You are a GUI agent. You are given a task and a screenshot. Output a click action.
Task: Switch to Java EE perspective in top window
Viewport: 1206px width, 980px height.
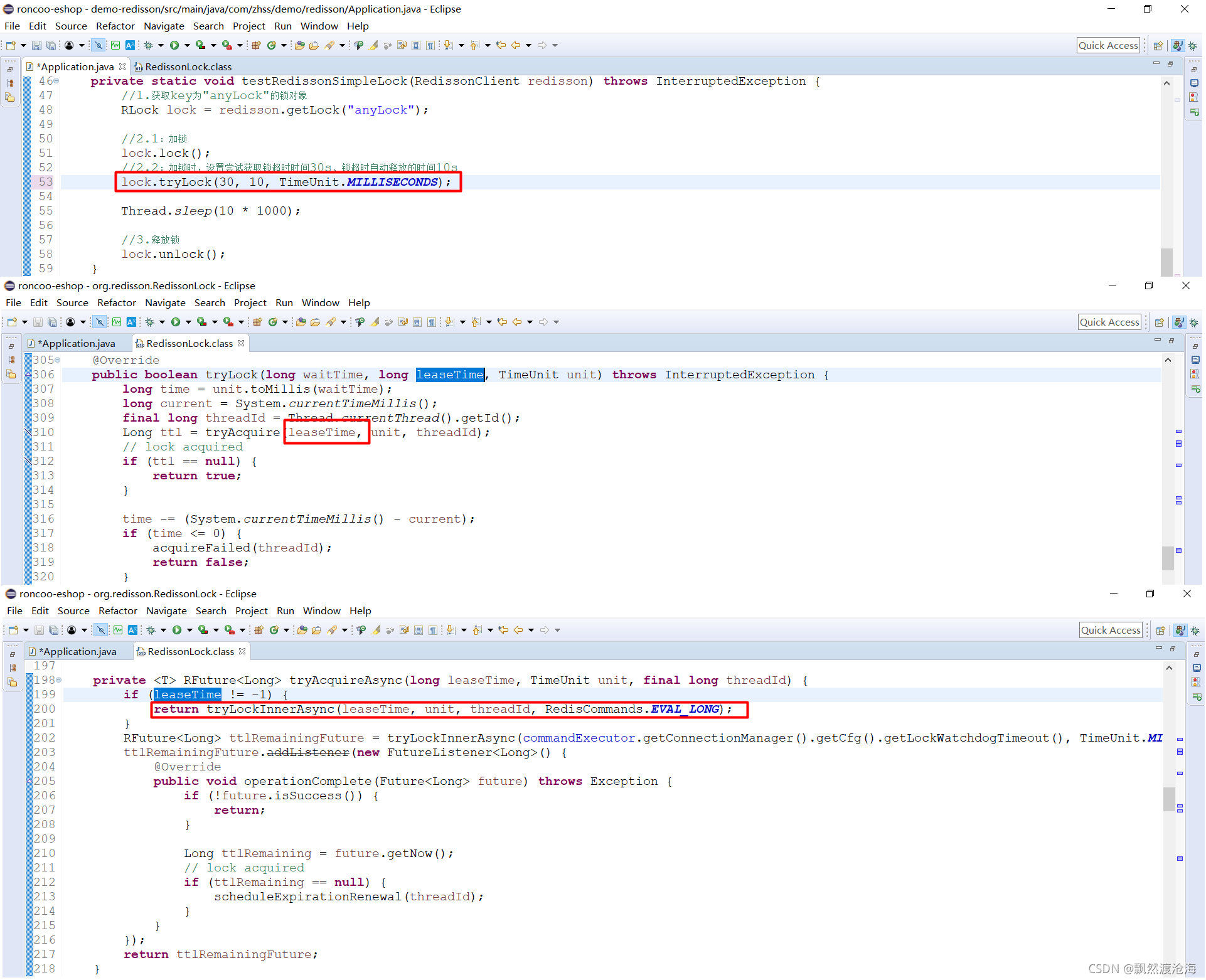pyautogui.click(x=1178, y=46)
